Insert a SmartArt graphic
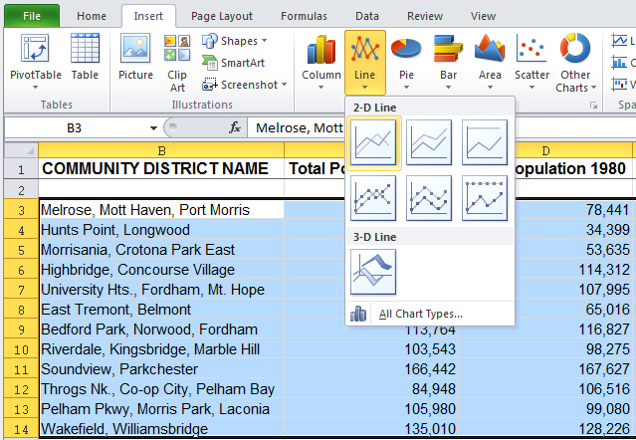Viewport: 636px width, 440px height. (x=233, y=63)
